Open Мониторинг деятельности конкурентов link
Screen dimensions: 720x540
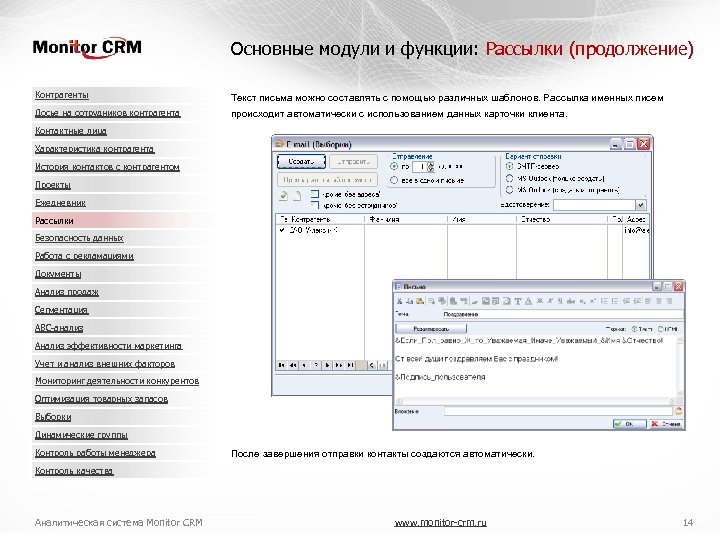[117, 381]
